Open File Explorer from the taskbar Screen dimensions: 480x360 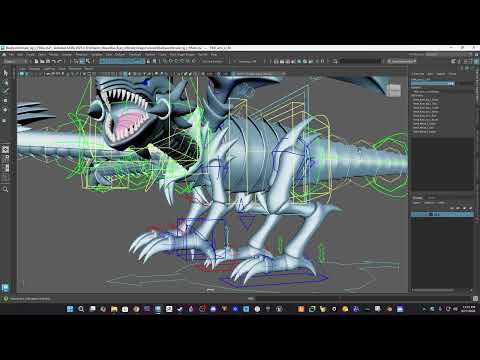114,309
